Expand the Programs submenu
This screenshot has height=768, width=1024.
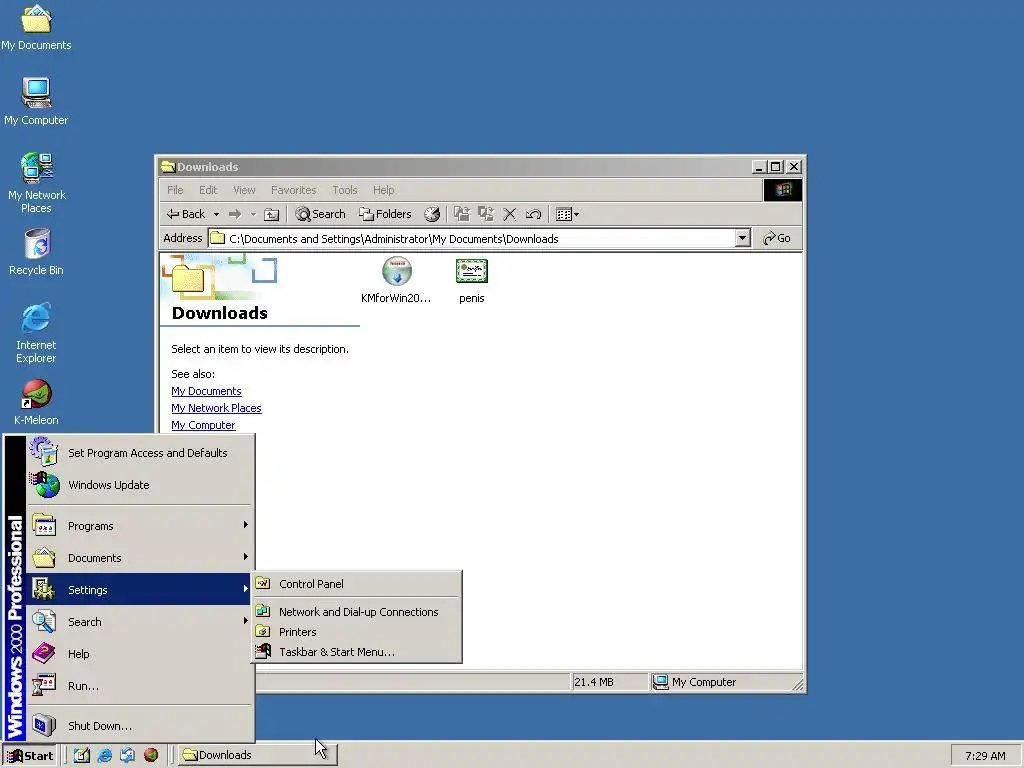(139, 526)
